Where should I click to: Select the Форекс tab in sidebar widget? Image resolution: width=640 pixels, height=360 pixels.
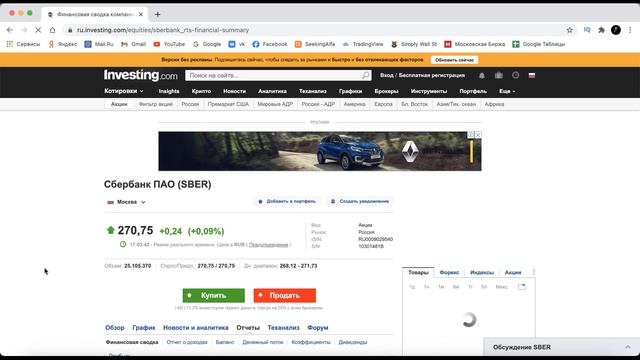pyautogui.click(x=449, y=272)
